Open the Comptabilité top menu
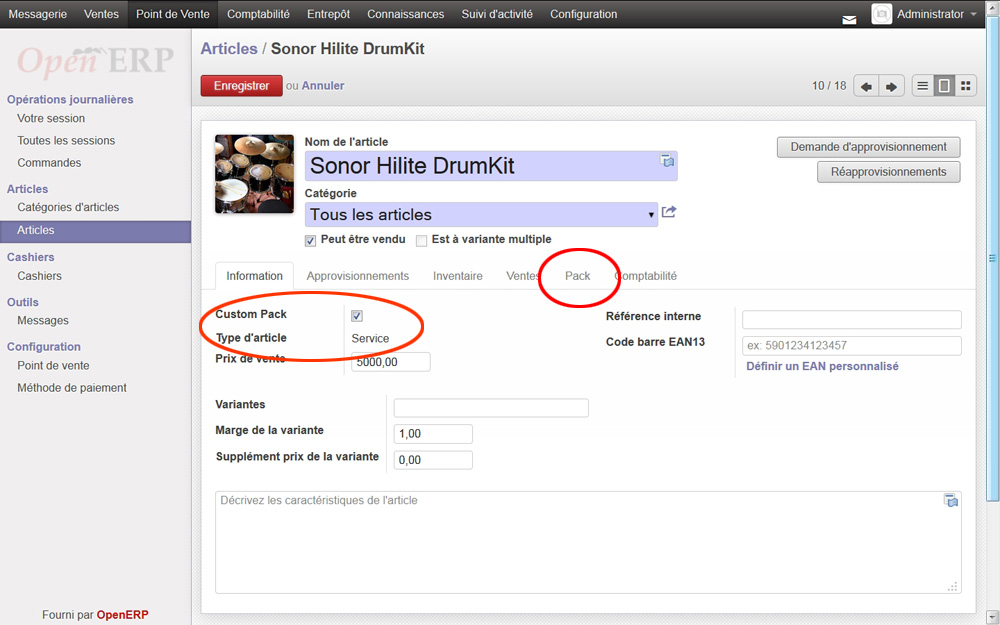Image resolution: width=1000 pixels, height=625 pixels. coord(258,14)
